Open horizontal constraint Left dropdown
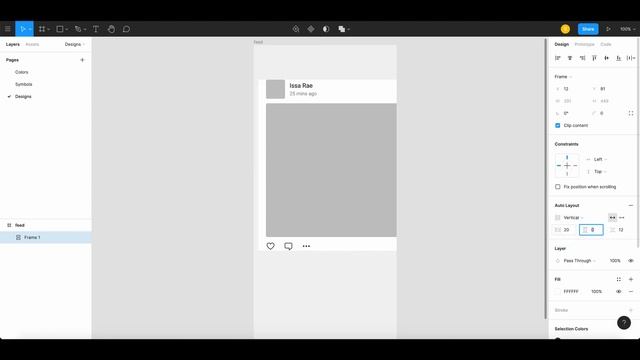 click(x=600, y=159)
